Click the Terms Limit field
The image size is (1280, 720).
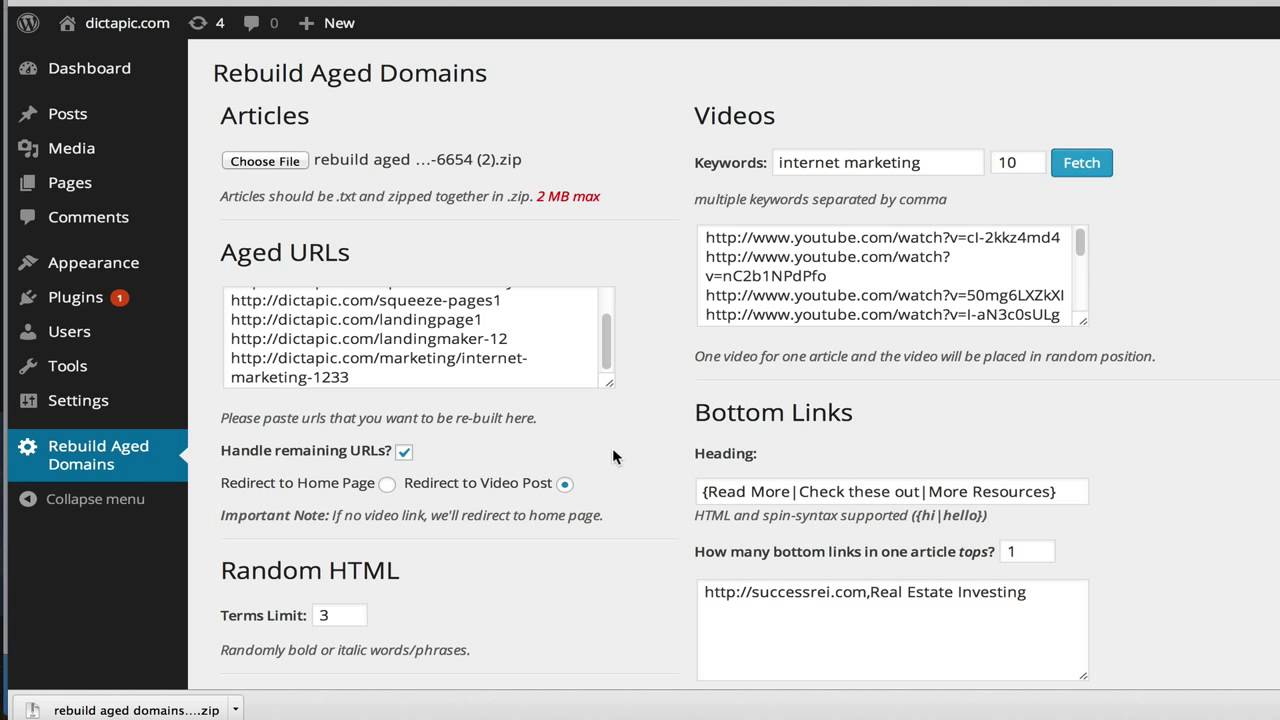click(339, 615)
